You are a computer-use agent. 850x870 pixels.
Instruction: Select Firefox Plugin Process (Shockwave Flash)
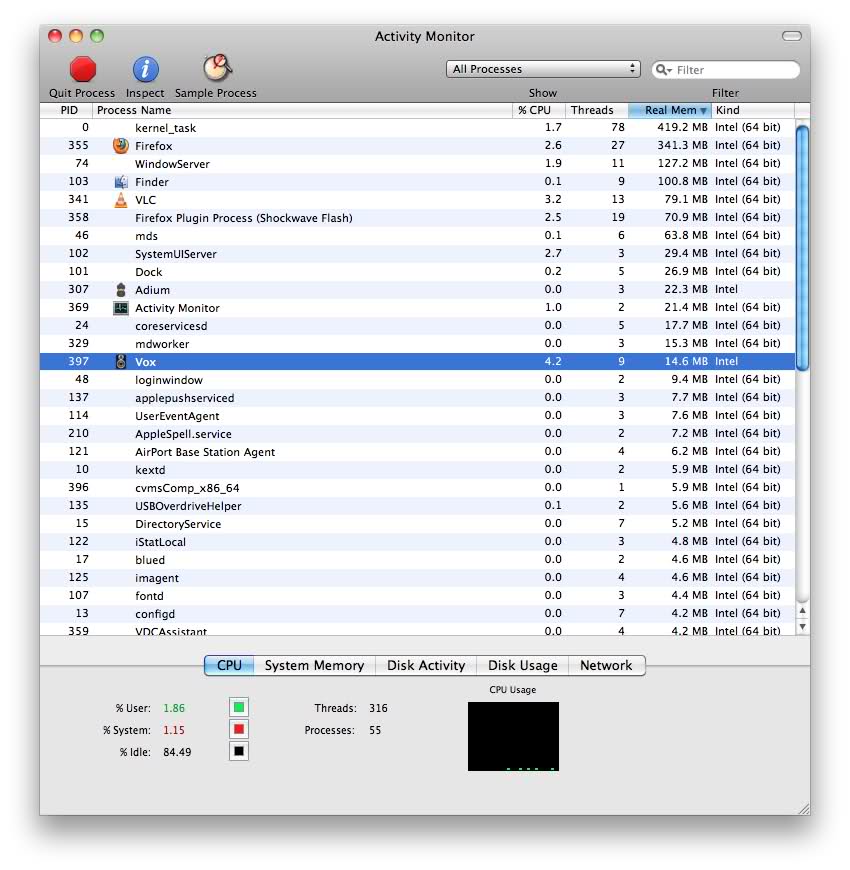tap(417, 218)
